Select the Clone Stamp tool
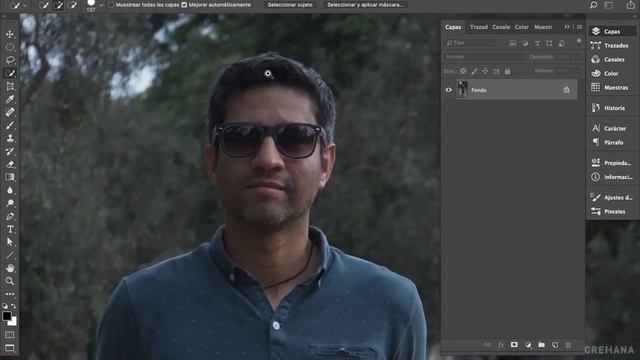The image size is (640, 360). coord(10,138)
